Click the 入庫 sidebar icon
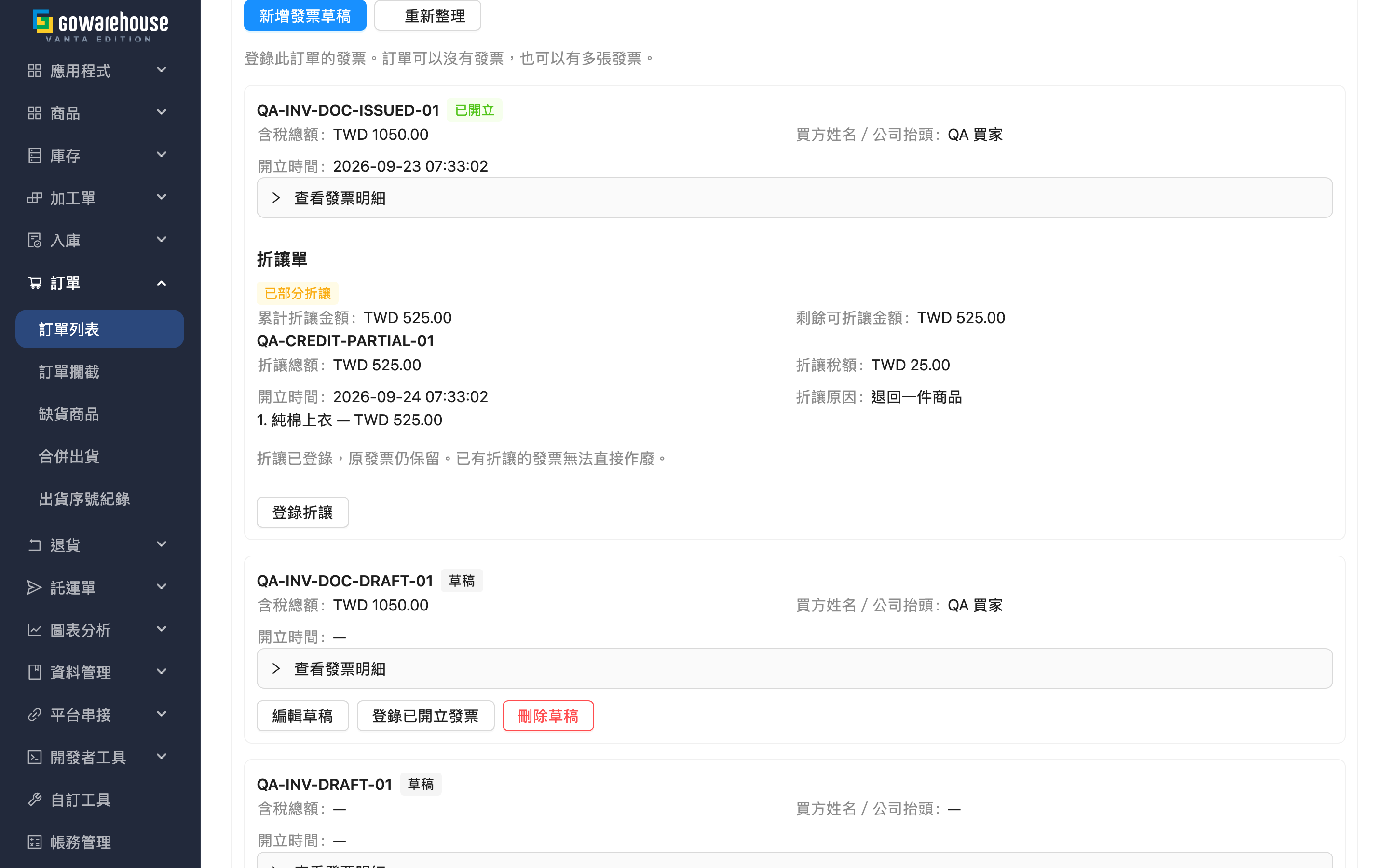 click(34, 241)
